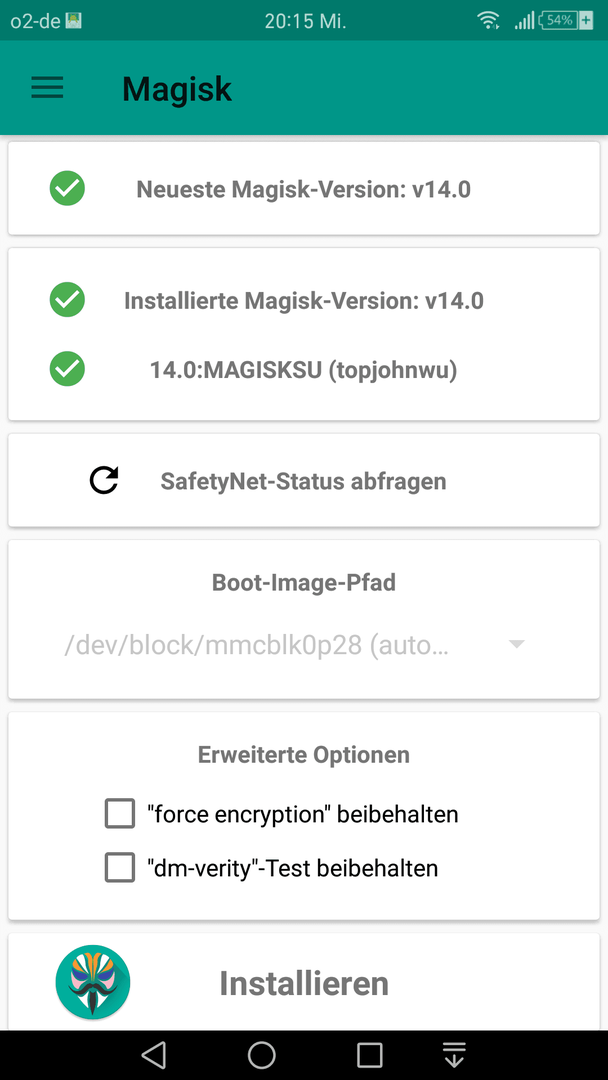Tap SafetyNet-Status abfragen
This screenshot has height=1080, width=608.
(304, 481)
